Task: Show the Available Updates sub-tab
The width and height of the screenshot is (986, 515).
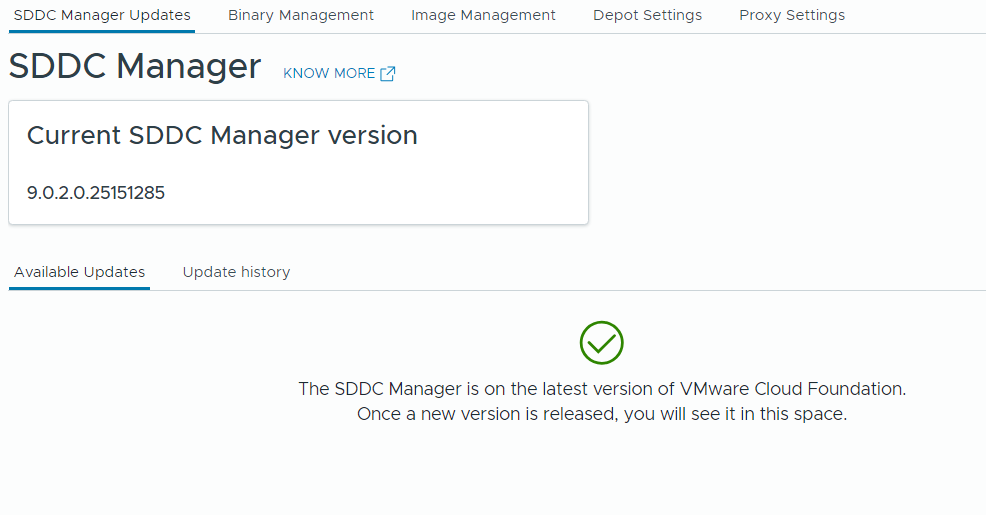Action: (80, 272)
